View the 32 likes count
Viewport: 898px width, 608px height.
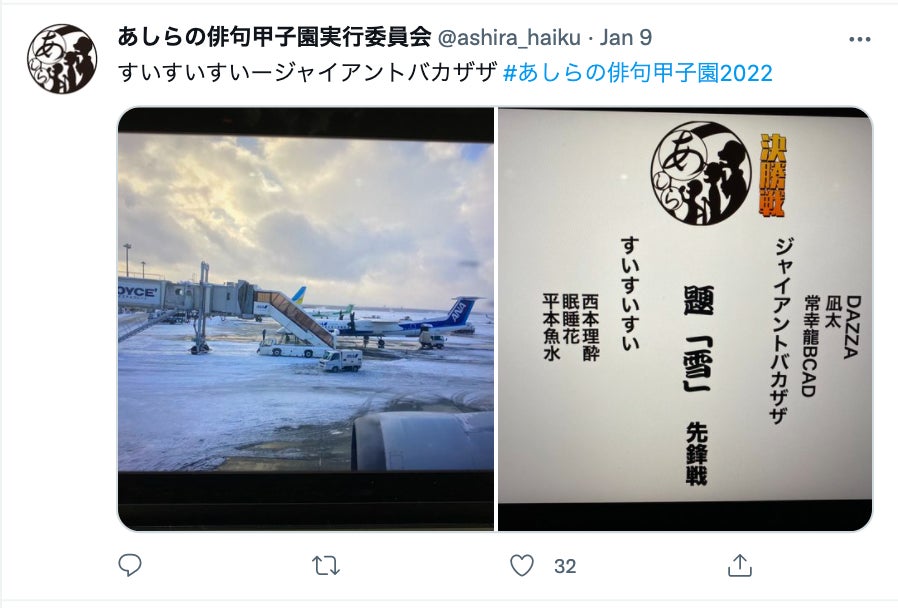565,566
